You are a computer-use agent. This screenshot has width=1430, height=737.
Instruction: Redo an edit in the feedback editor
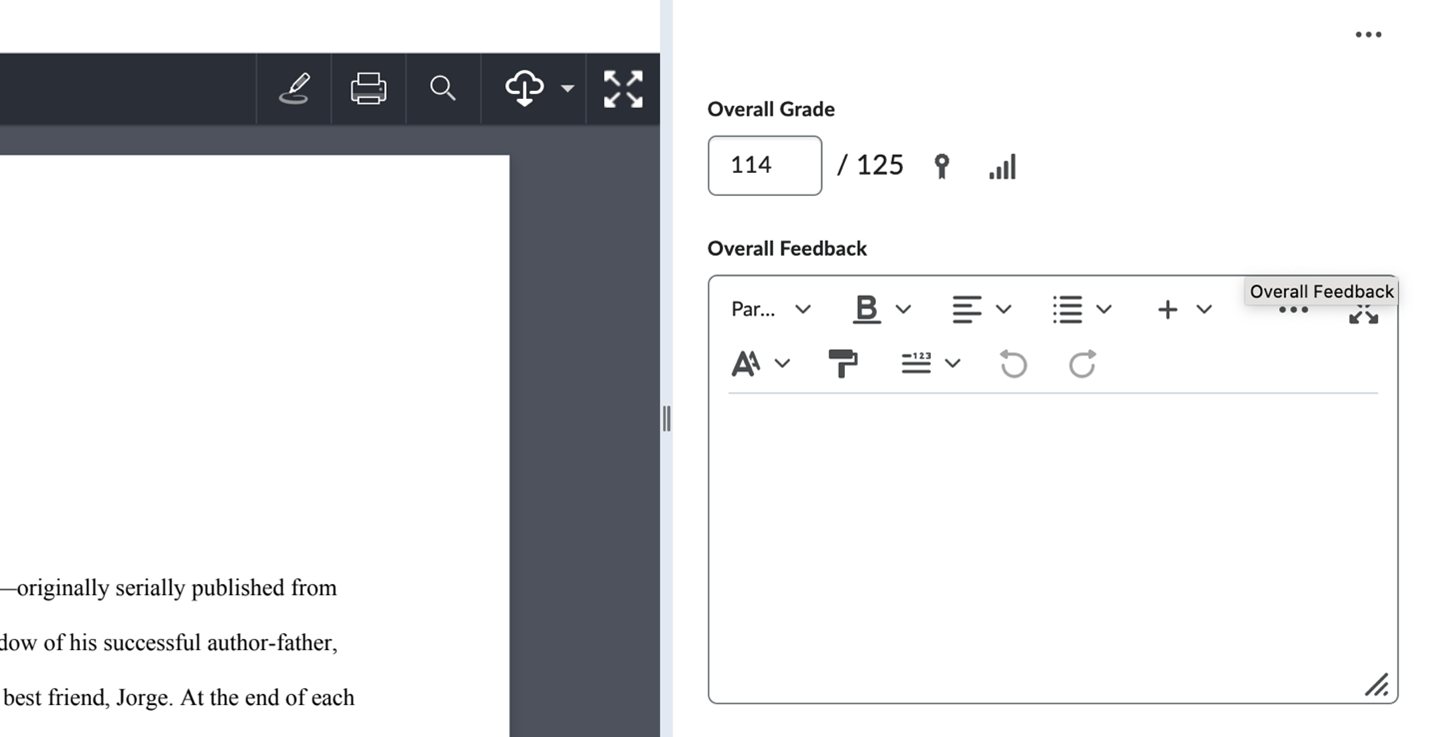click(x=1081, y=364)
